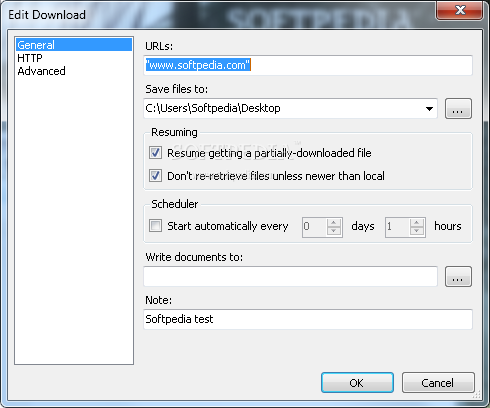Viewport: 490px width, 408px height.
Task: Close the Edit Download window
Action: (x=460, y=10)
